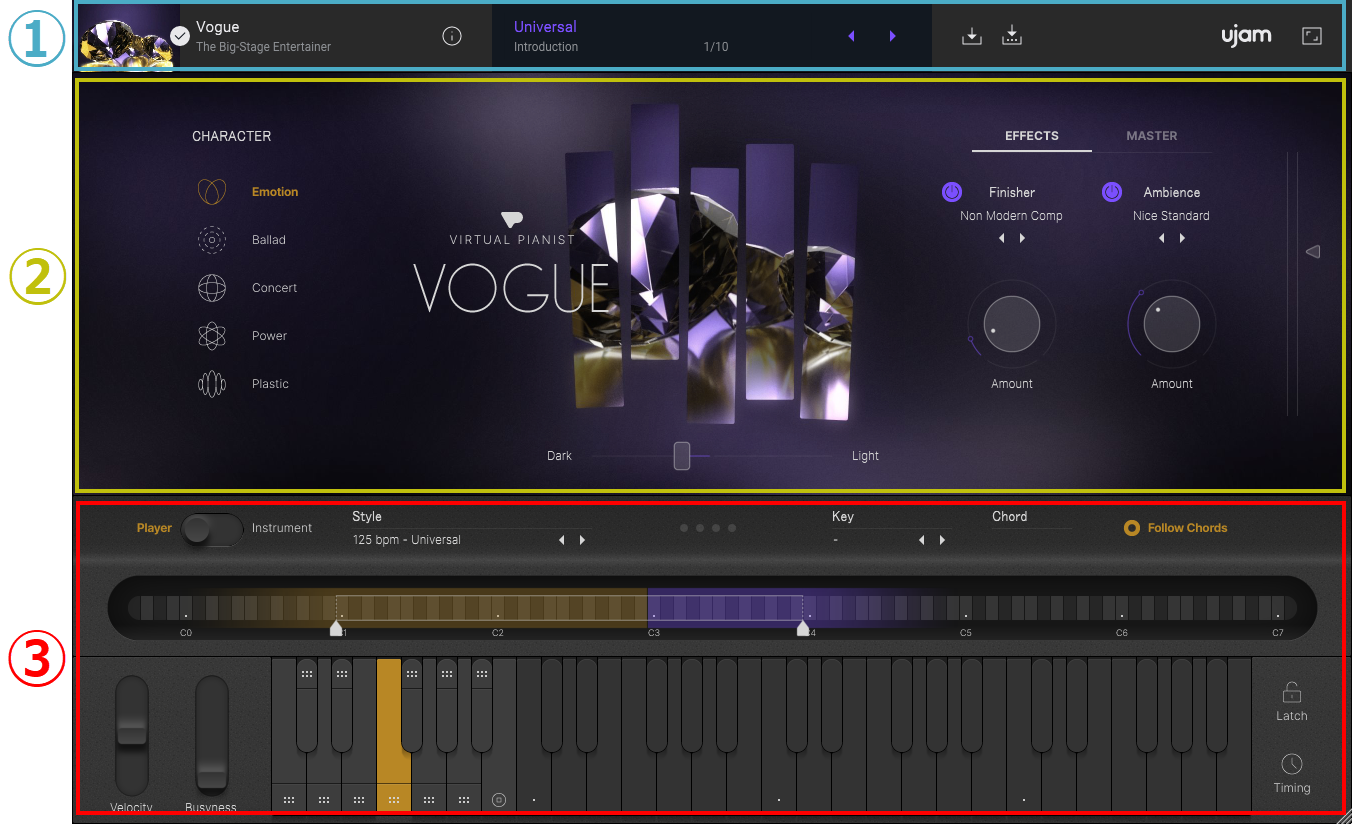Select next Finisher mode with right arrow

click(x=1022, y=239)
